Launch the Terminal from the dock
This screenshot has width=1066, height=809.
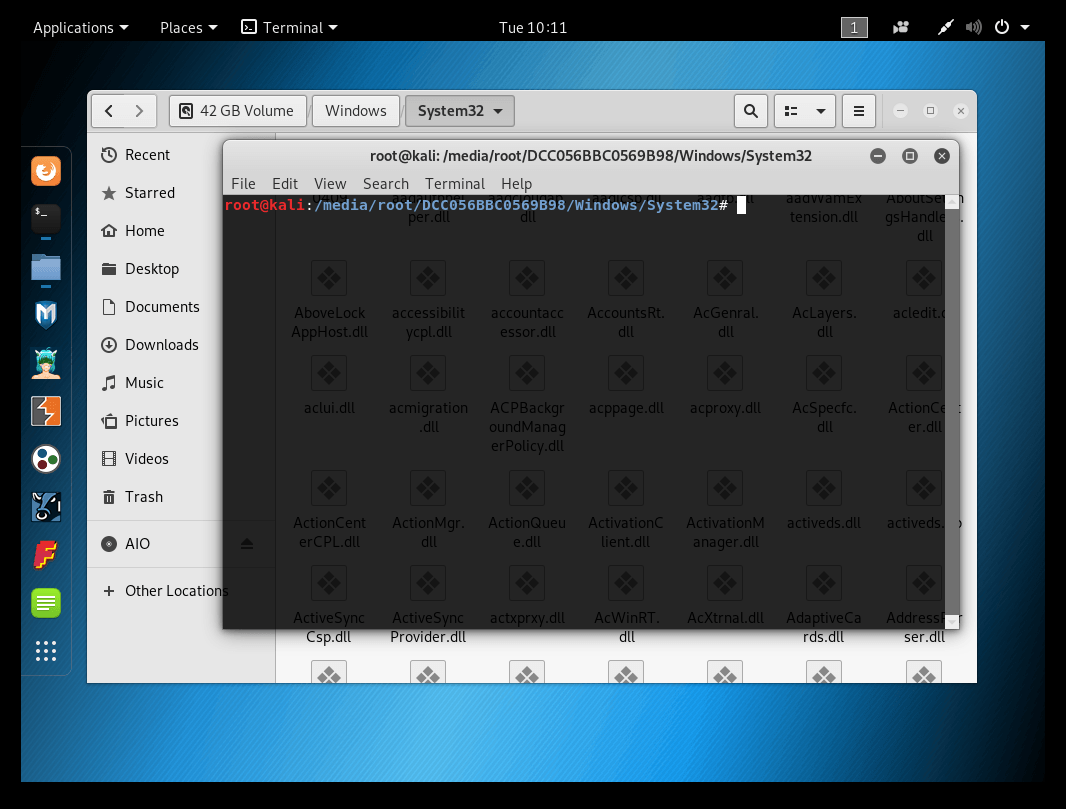(46, 221)
